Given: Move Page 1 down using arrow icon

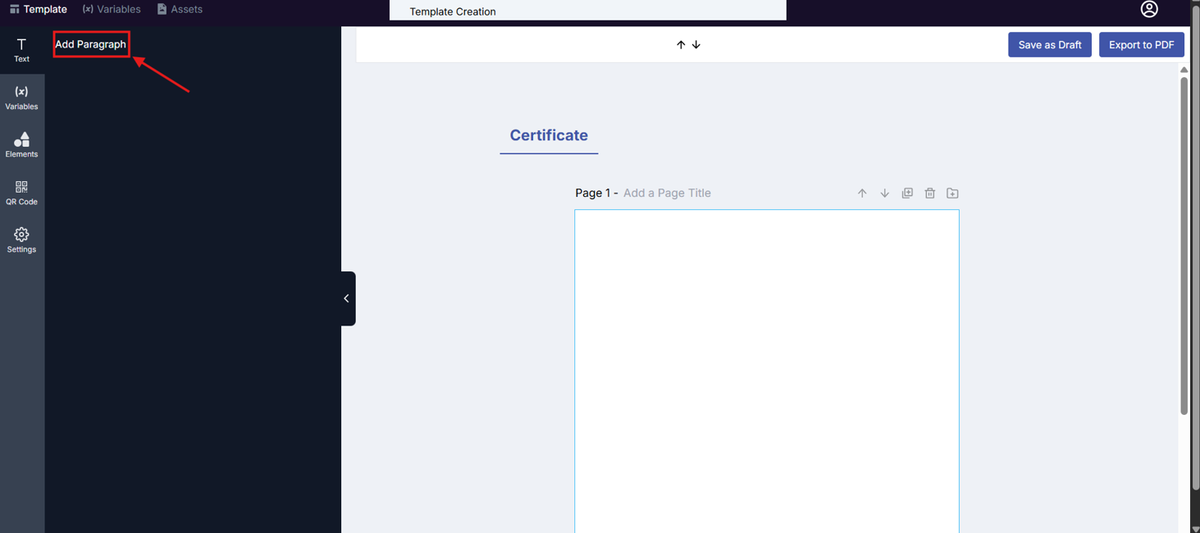Looking at the screenshot, I should 885,193.
